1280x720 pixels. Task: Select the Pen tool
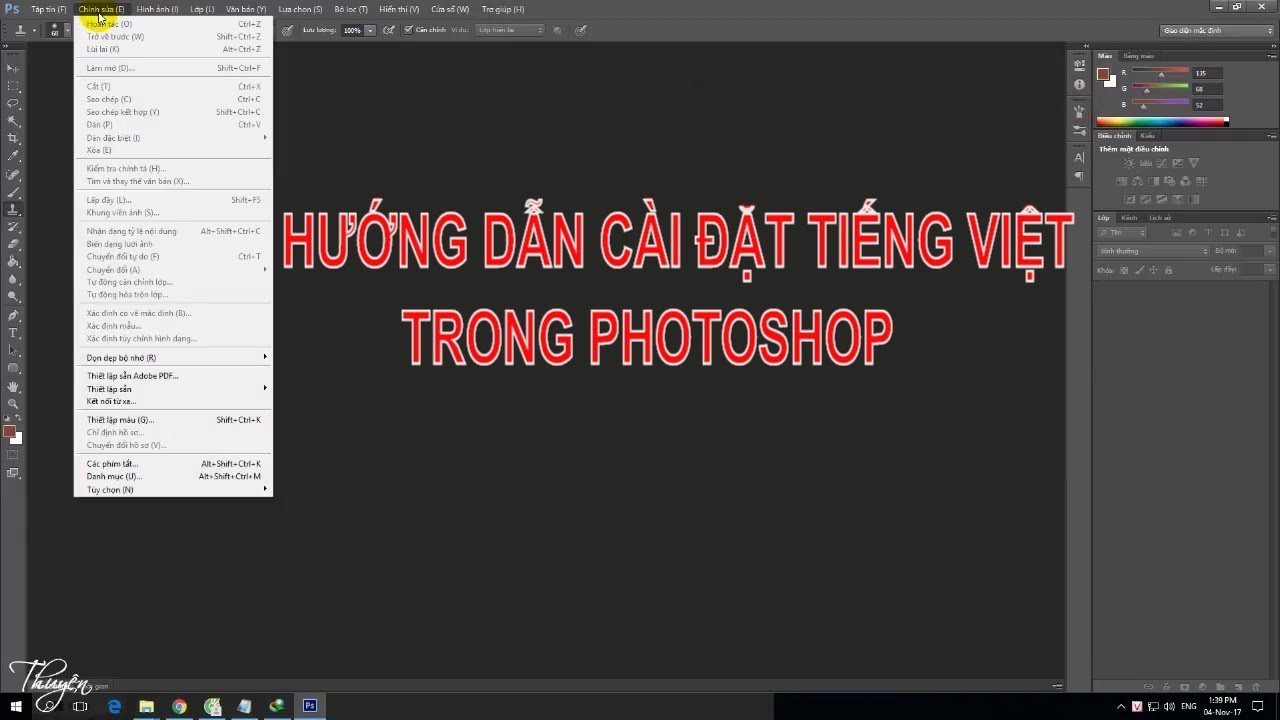click(x=14, y=315)
